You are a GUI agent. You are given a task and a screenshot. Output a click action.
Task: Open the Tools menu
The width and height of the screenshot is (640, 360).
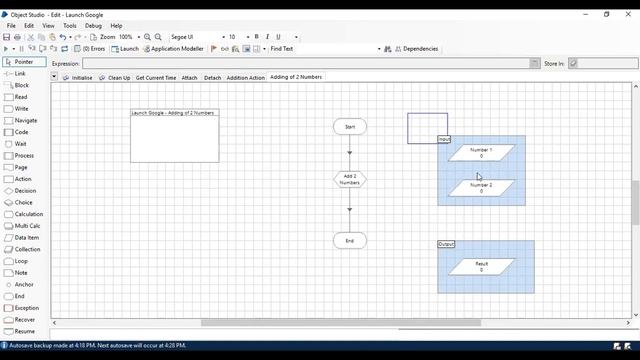coord(69,26)
